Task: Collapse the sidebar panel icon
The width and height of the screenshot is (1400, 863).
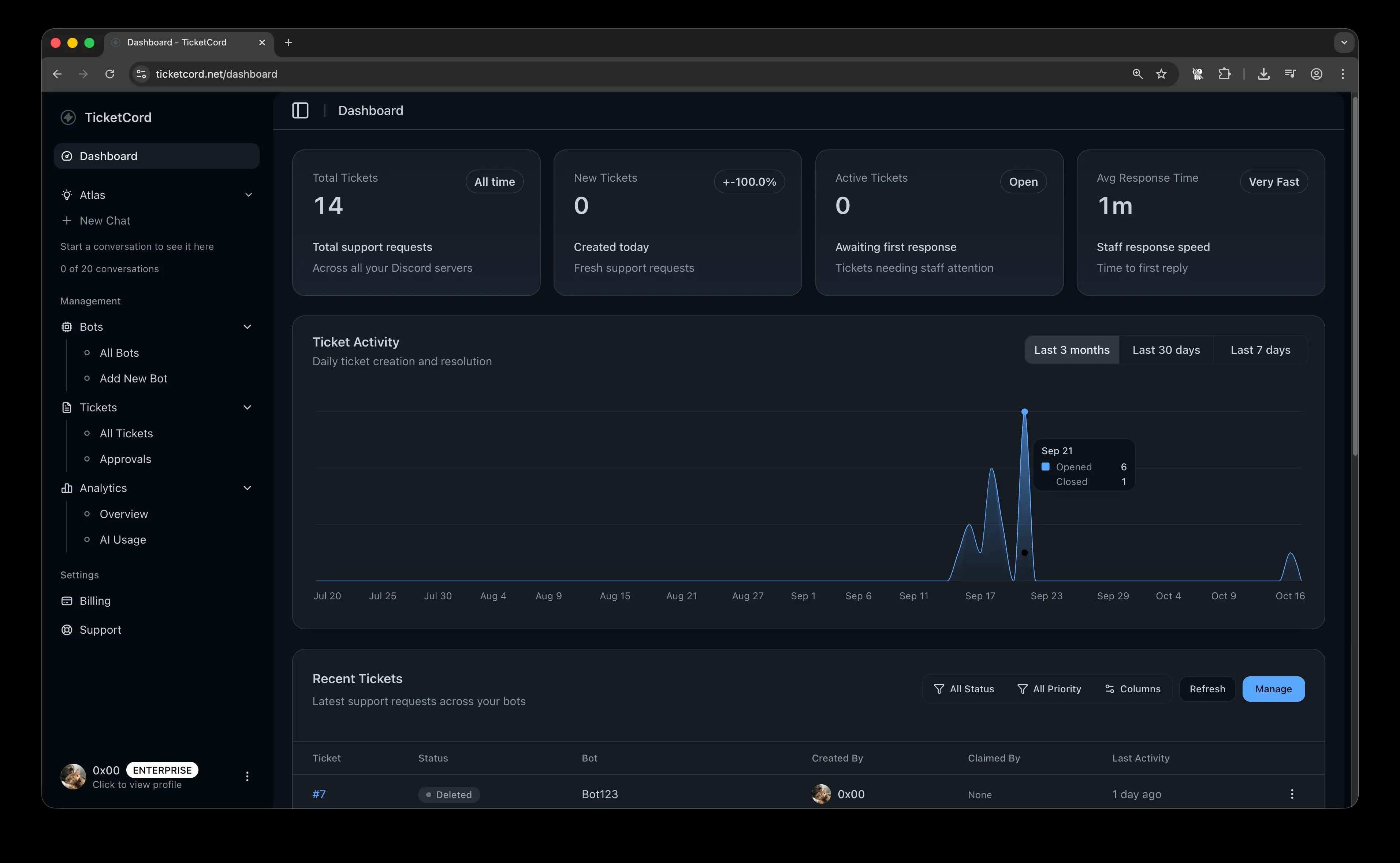Action: pos(300,110)
